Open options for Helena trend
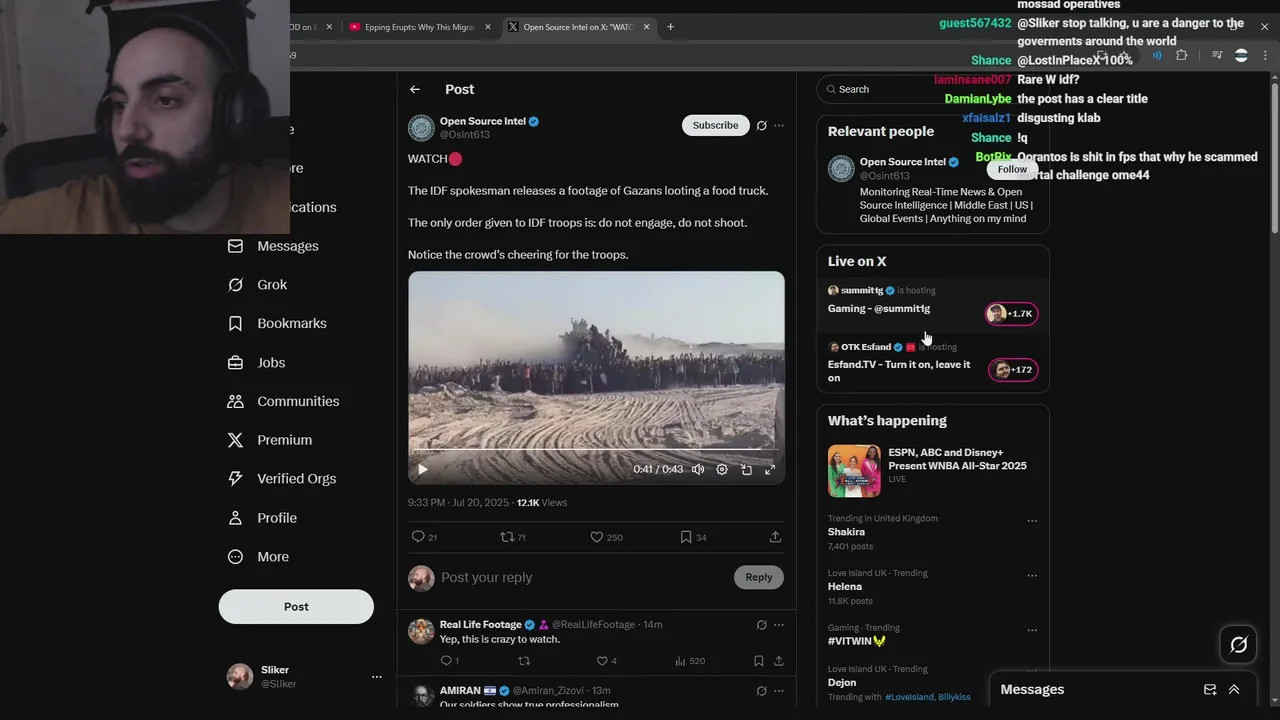The width and height of the screenshot is (1280, 720). [x=1032, y=576]
